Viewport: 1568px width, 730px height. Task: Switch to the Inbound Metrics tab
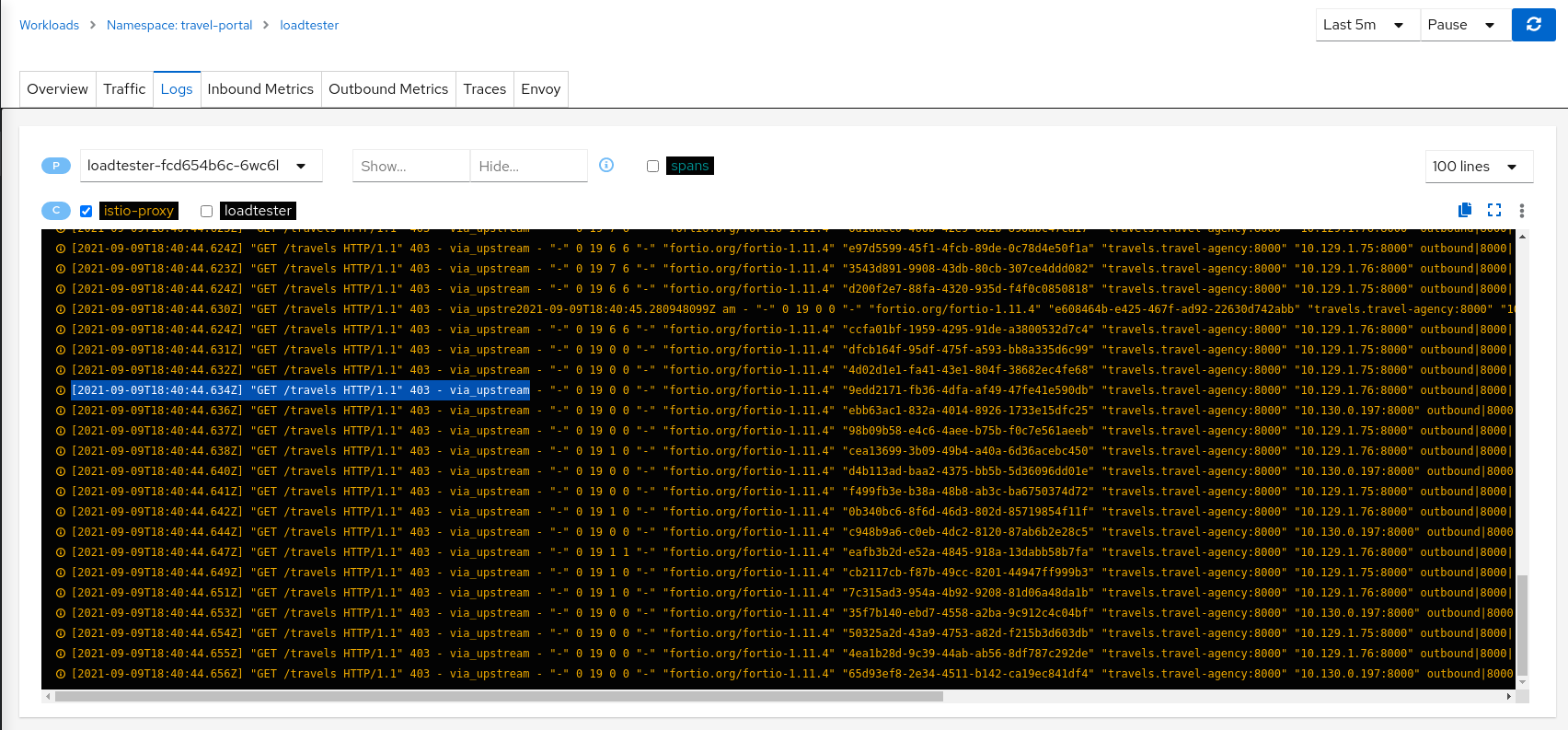260,89
